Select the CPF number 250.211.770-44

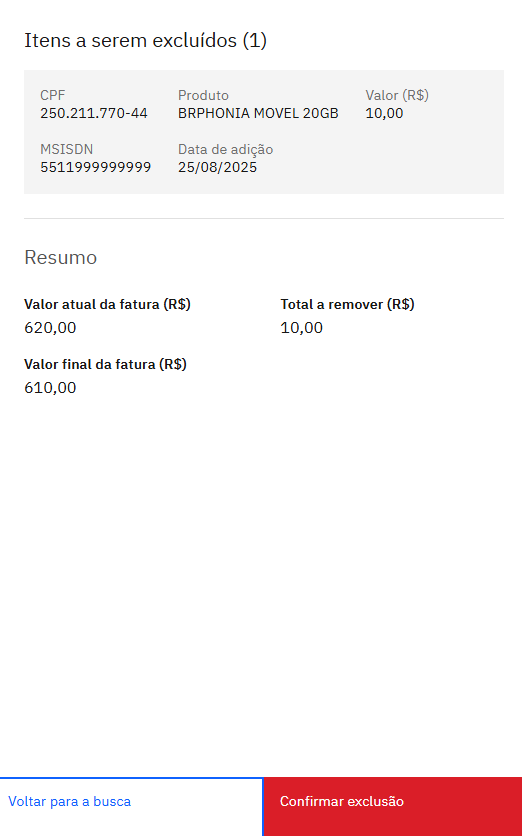point(94,113)
